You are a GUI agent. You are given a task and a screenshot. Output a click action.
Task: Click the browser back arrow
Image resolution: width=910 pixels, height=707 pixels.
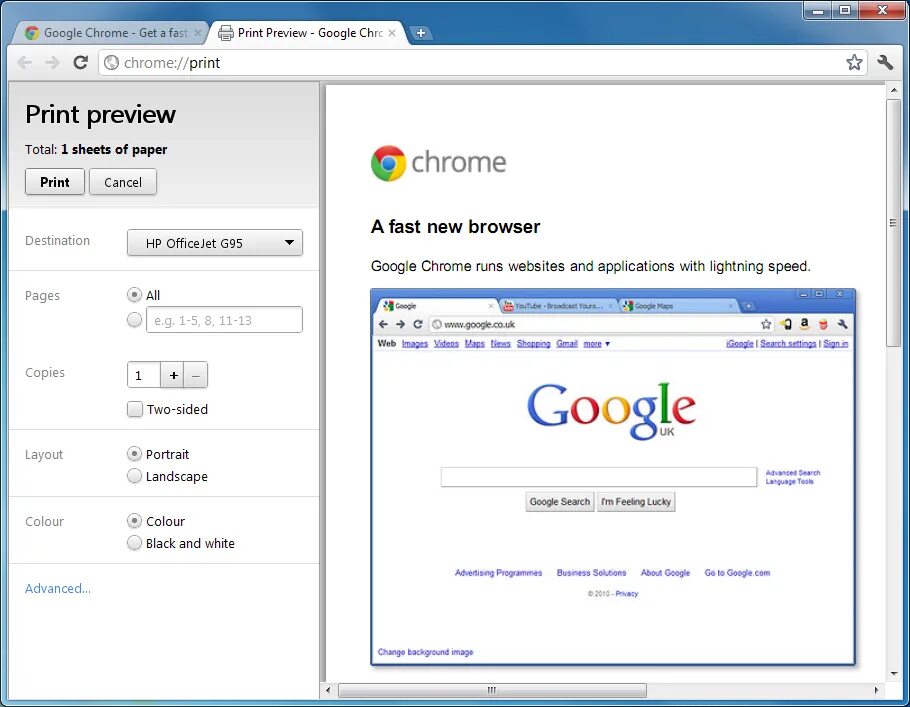point(24,62)
